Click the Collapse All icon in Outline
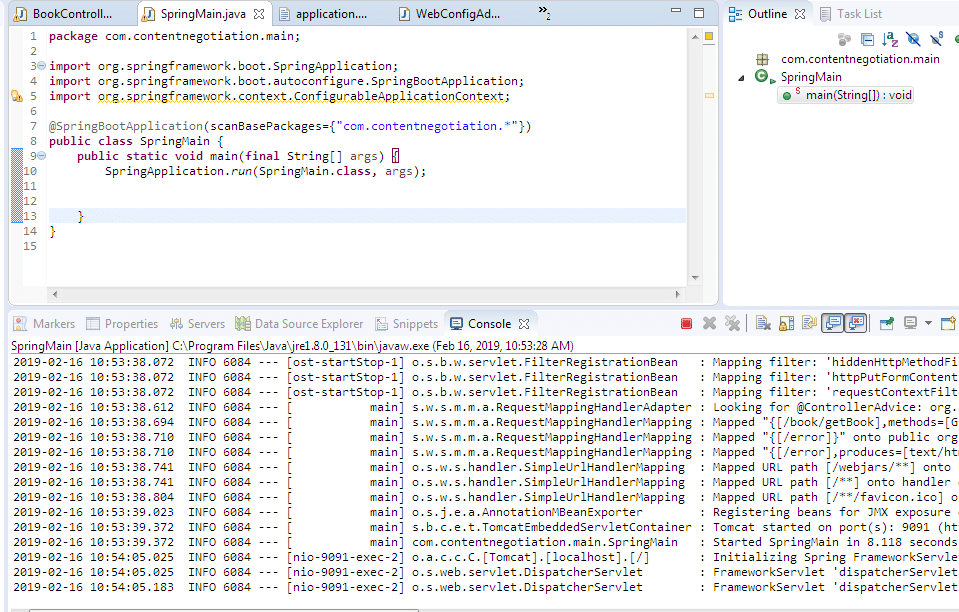 867,40
